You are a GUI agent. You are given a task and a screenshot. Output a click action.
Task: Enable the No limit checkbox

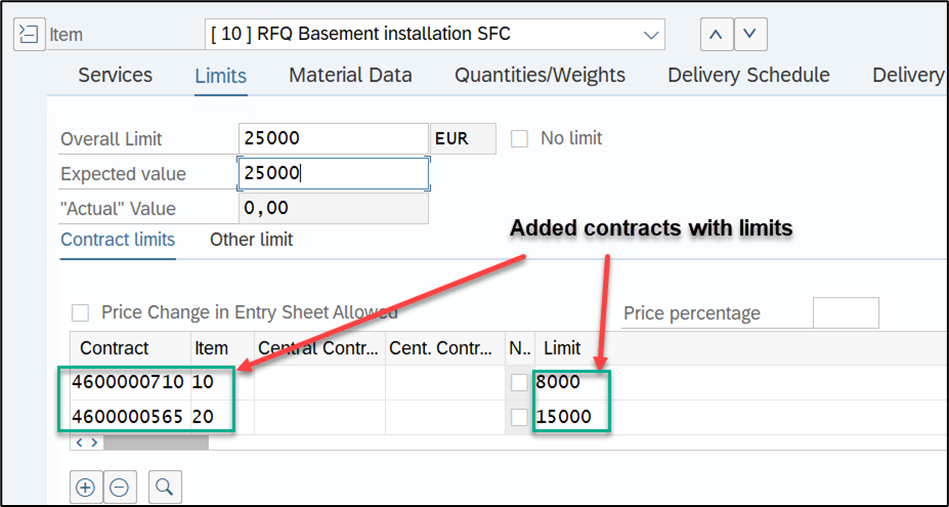[x=519, y=139]
